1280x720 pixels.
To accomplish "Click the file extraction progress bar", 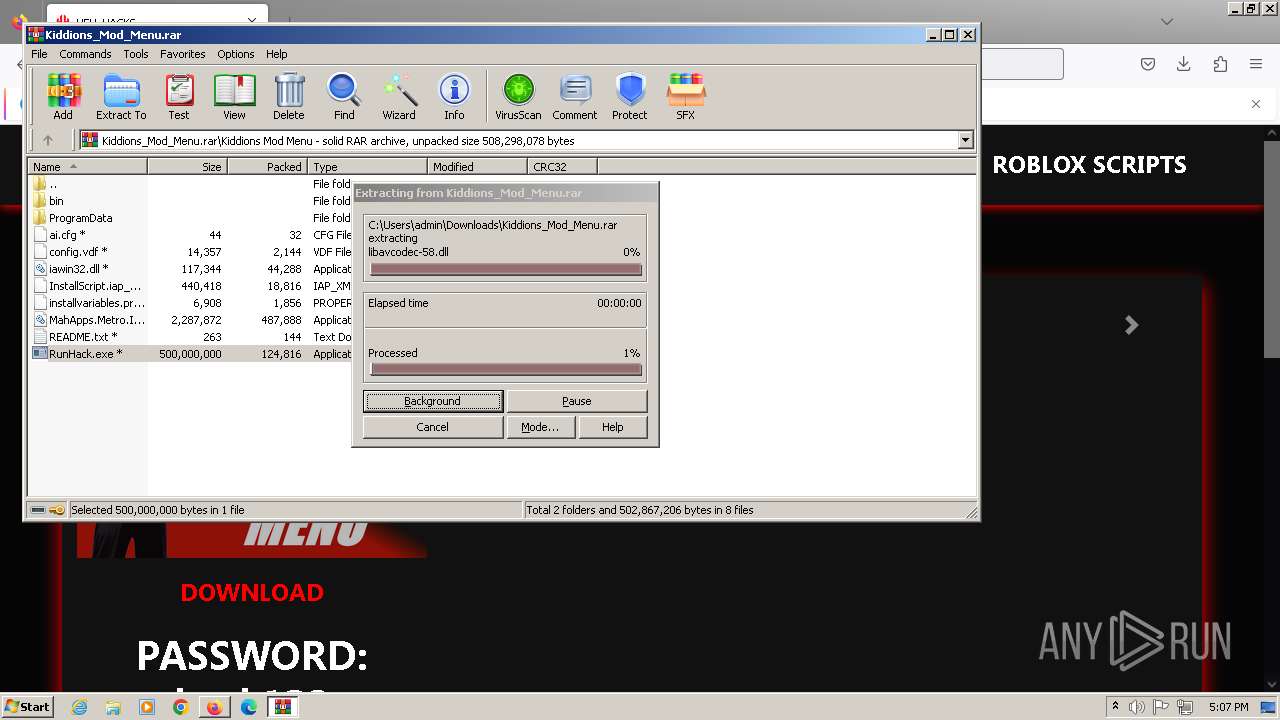I will pos(506,269).
